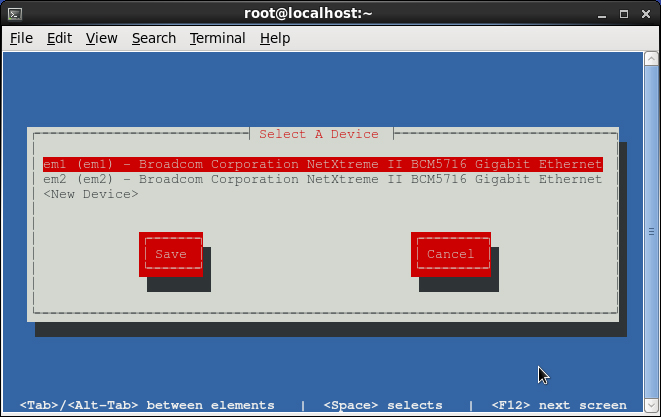Image resolution: width=661 pixels, height=417 pixels.
Task: Open the Search menu
Action: (154, 38)
